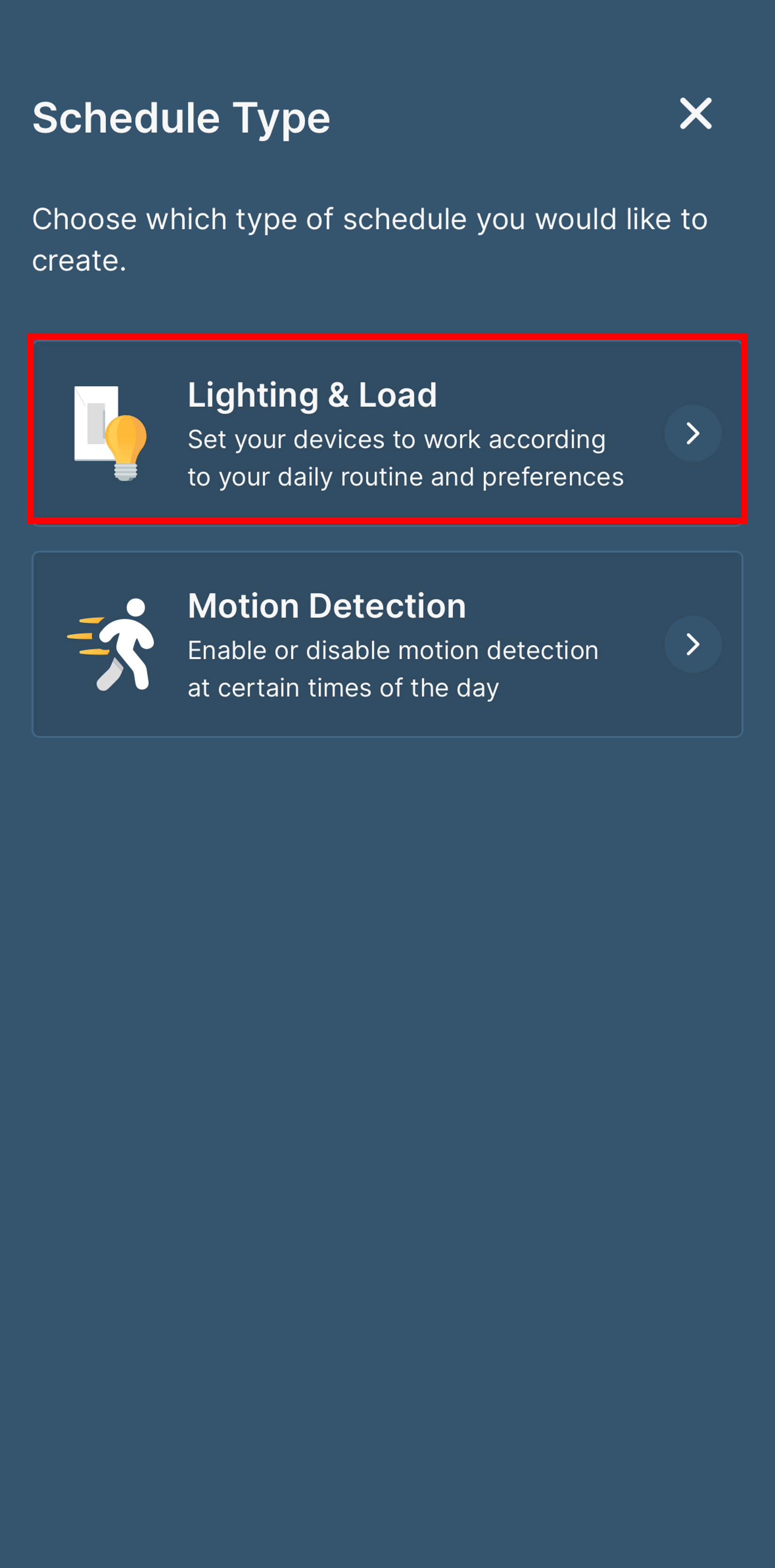Tap 'Set your devices to work according' text
Image resolution: width=775 pixels, height=1568 pixels.
pos(396,440)
